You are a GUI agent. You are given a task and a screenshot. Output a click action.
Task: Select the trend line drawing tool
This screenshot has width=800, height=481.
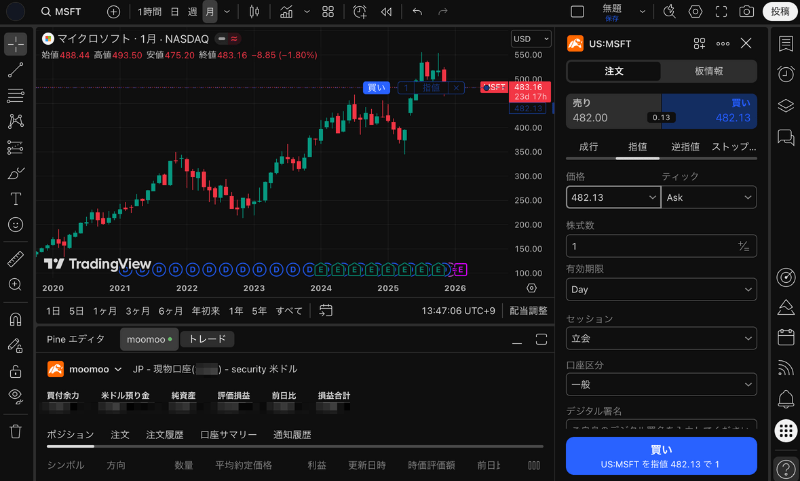coord(16,70)
